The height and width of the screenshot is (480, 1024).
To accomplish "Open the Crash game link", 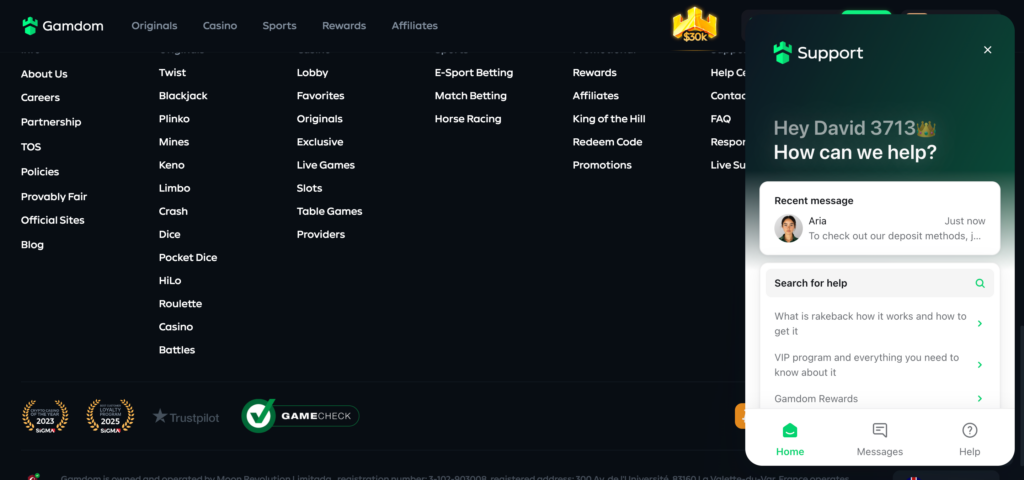I will point(173,212).
